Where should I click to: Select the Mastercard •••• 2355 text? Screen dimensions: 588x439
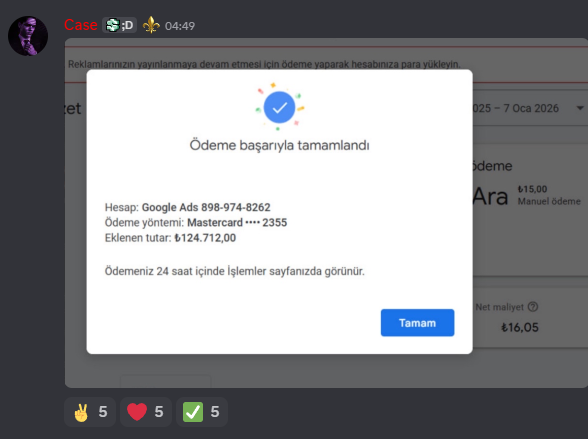pos(237,223)
